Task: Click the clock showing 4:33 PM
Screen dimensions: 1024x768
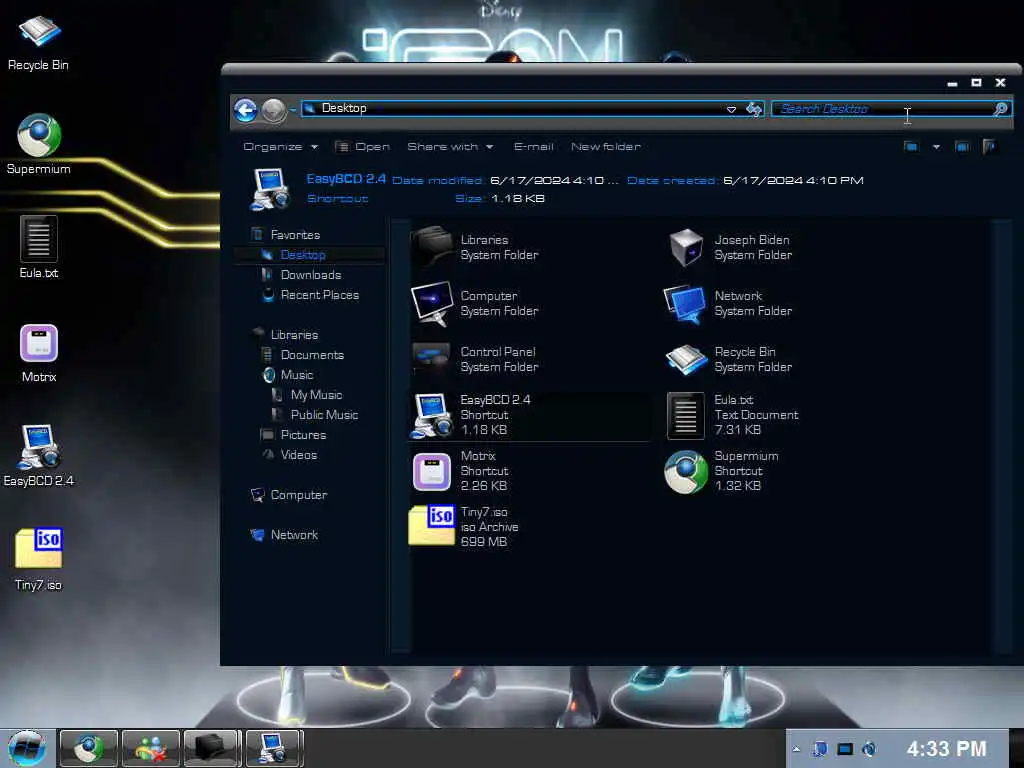Action: click(x=946, y=748)
